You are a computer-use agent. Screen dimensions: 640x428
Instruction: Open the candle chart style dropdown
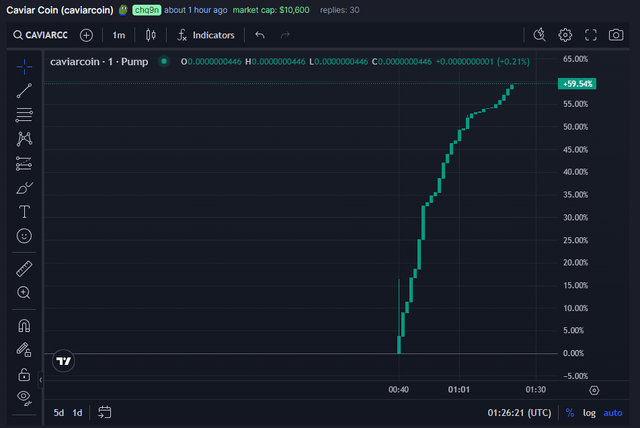click(x=151, y=35)
